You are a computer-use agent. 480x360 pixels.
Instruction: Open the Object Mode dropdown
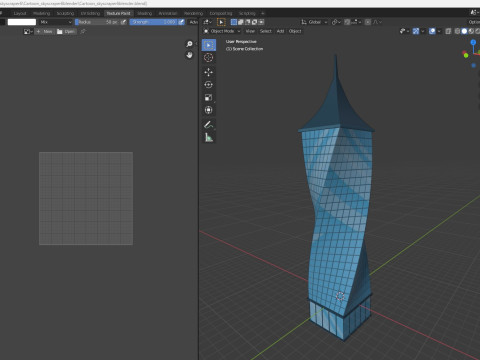222,31
